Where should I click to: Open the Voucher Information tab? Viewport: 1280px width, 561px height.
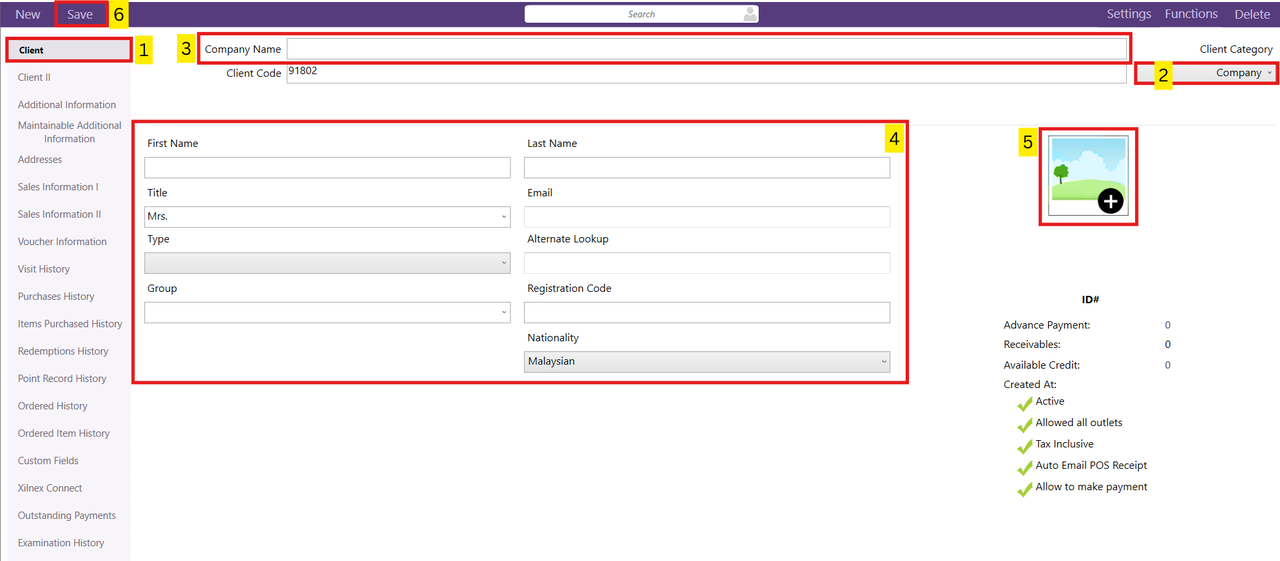[x=62, y=242]
